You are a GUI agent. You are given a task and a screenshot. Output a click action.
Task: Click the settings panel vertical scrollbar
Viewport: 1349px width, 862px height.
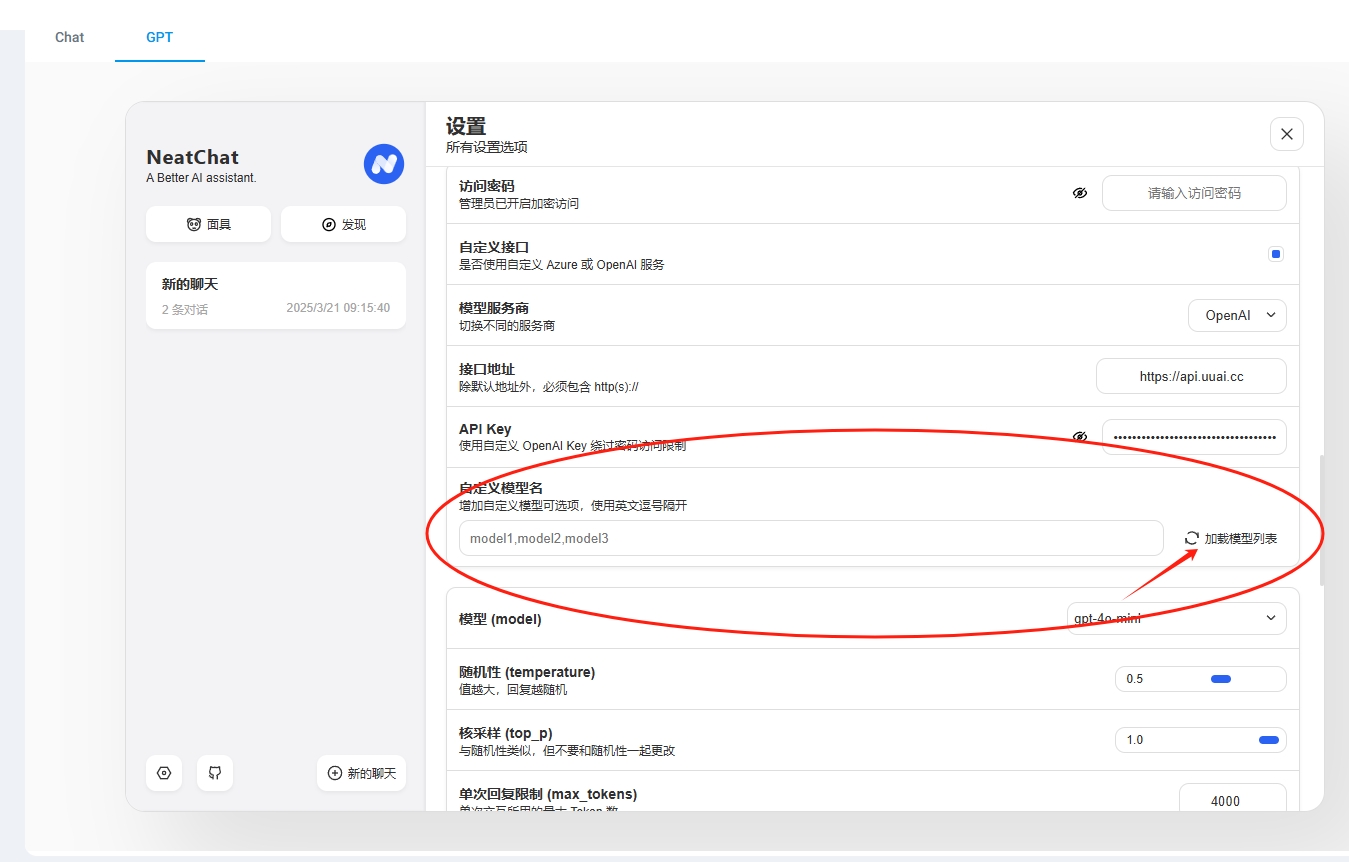(x=1323, y=520)
